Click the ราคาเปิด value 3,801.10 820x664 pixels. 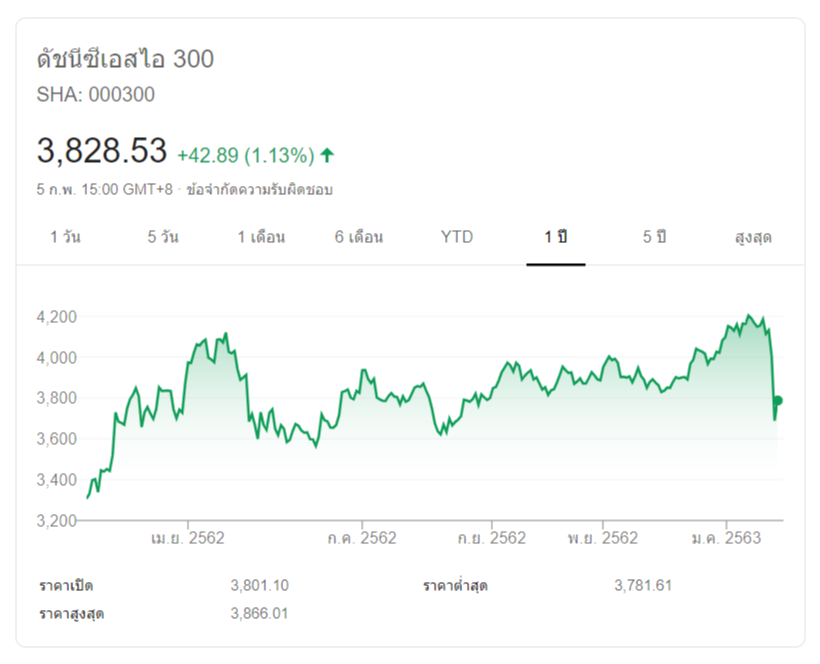(x=259, y=585)
